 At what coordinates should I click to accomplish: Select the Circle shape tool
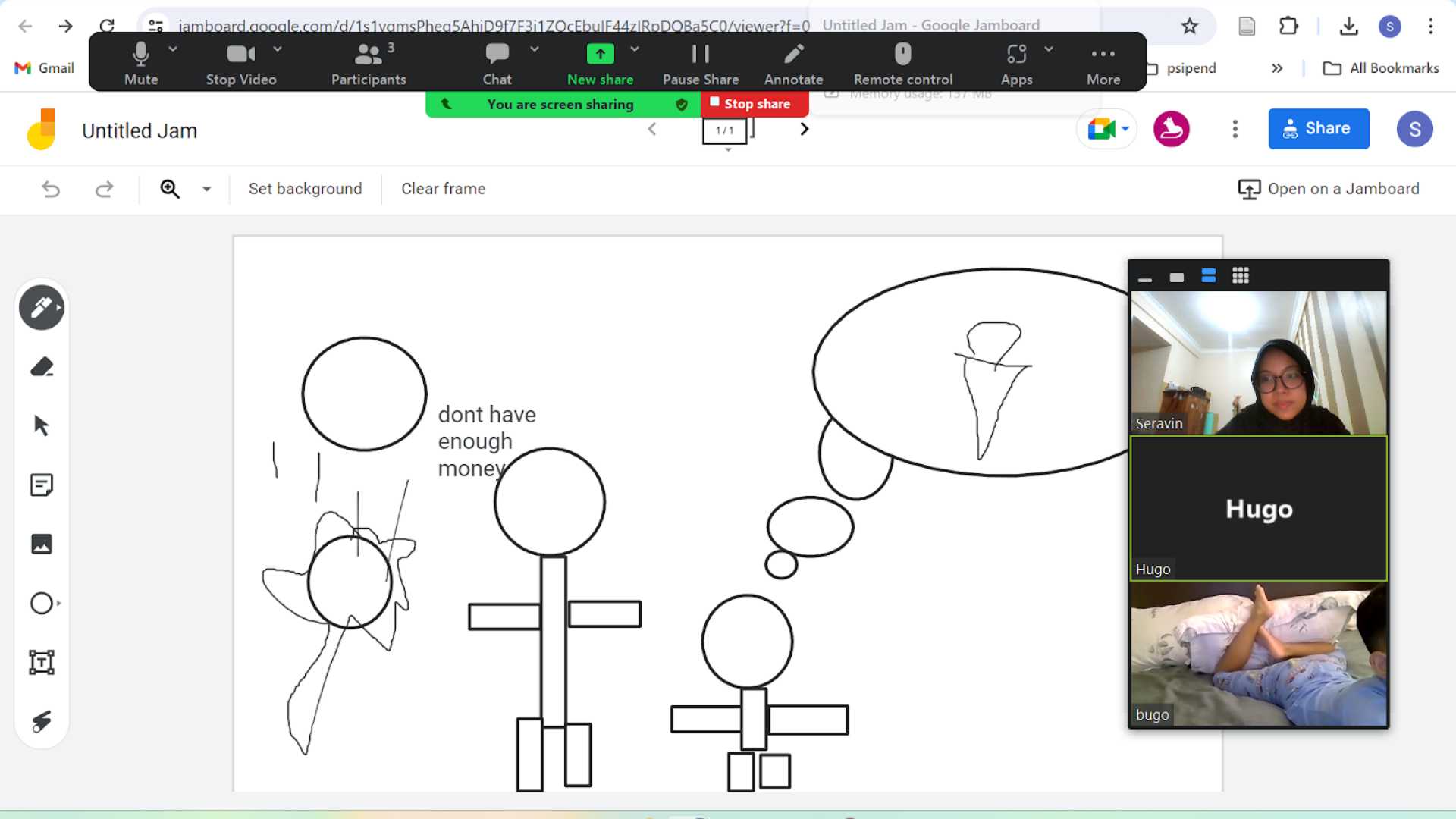click(41, 603)
